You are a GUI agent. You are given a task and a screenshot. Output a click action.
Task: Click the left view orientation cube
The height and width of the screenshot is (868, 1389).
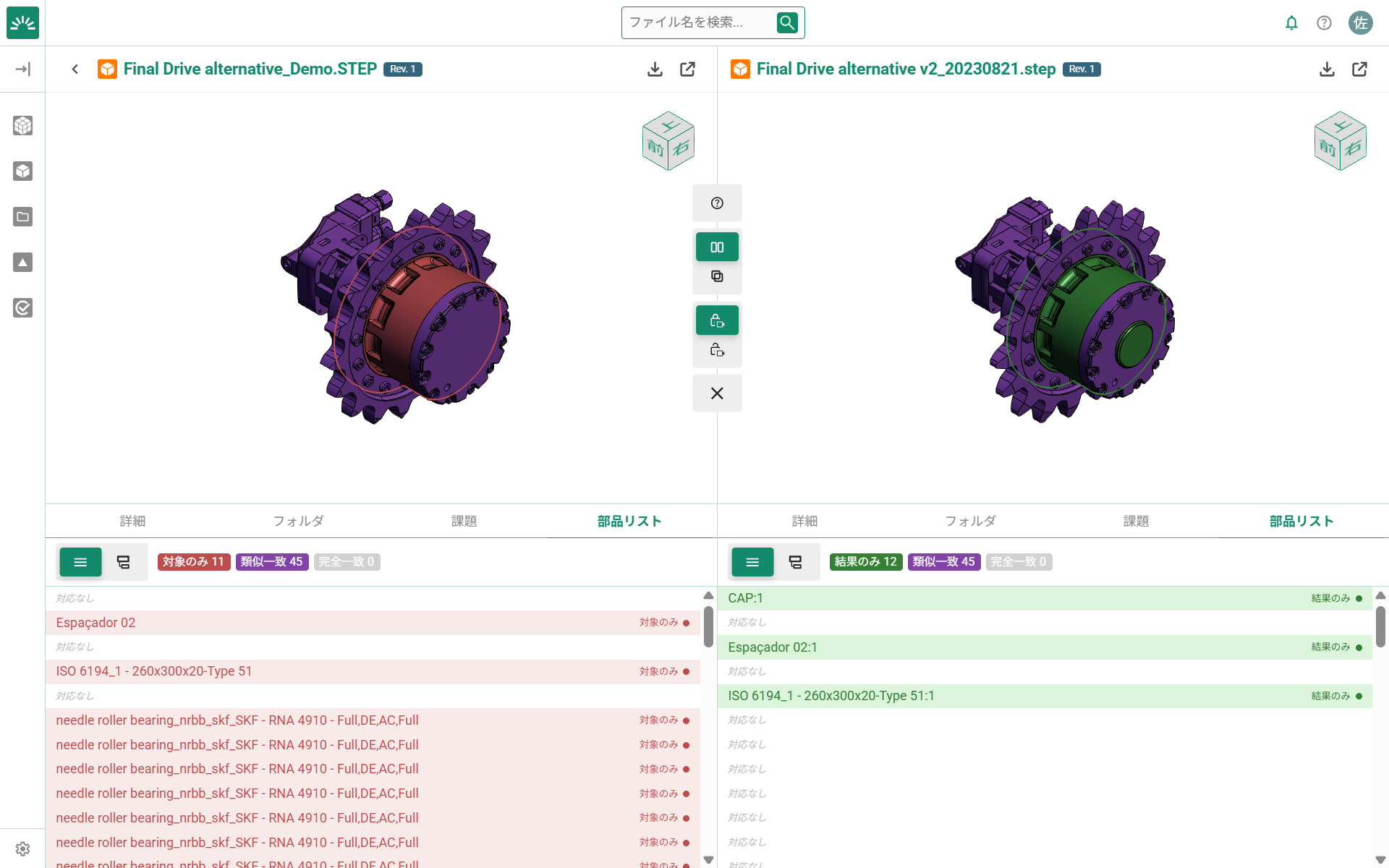click(668, 141)
